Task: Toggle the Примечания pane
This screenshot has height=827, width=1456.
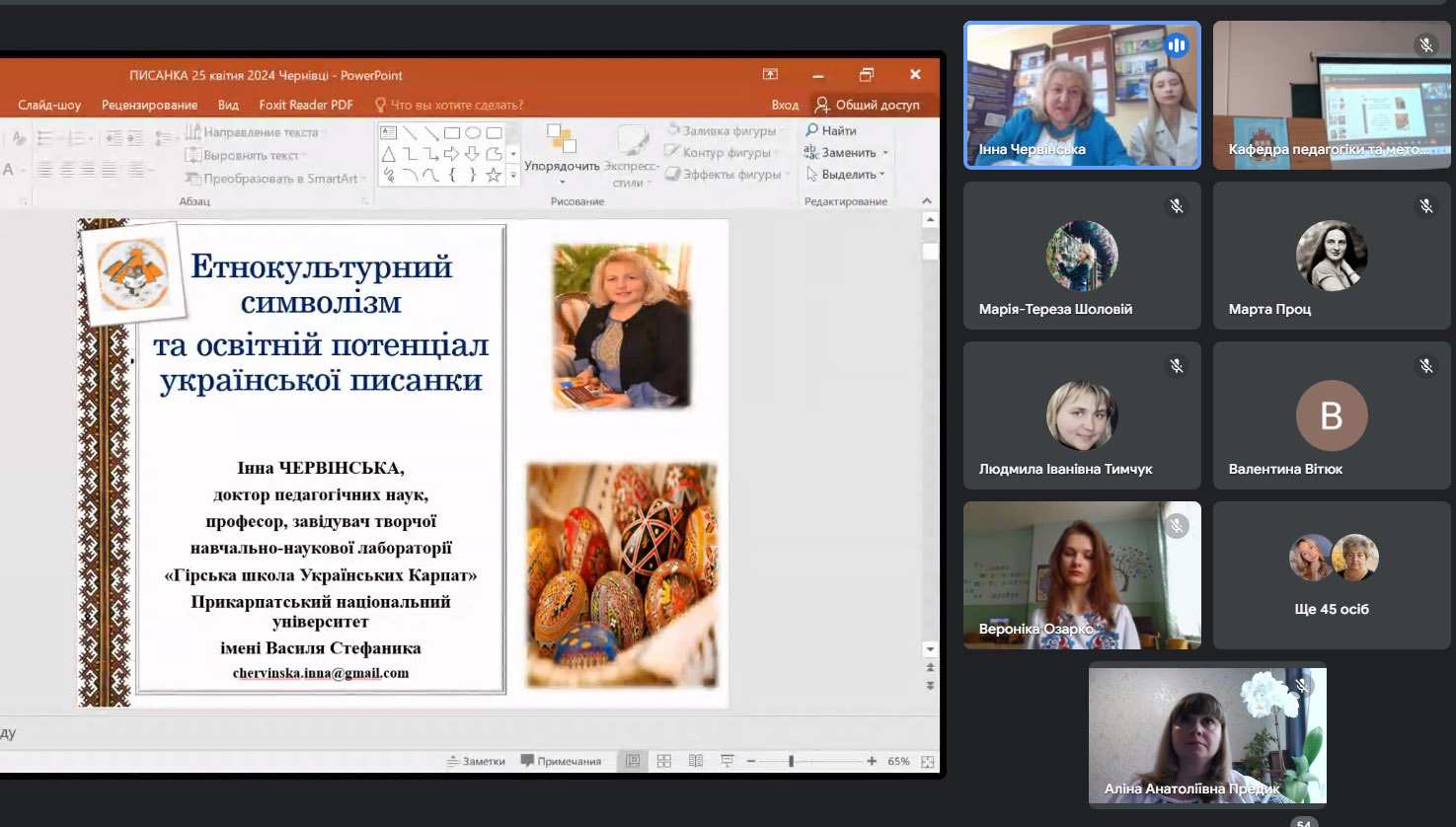Action: point(561,761)
